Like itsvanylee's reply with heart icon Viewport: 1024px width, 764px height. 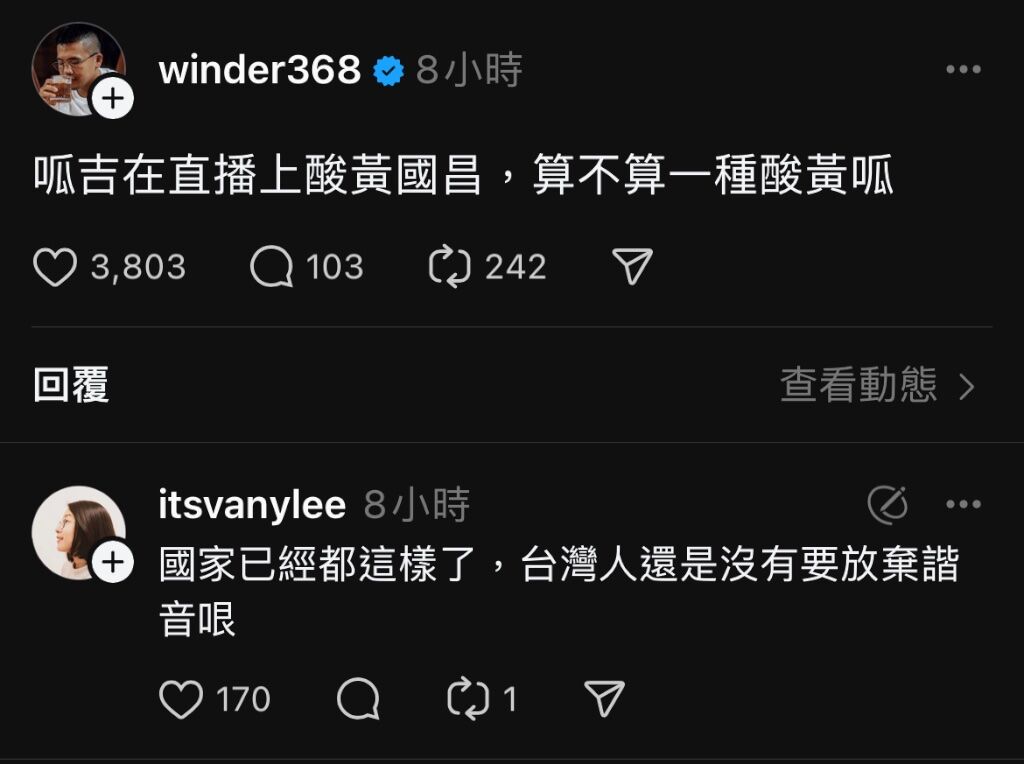(x=181, y=699)
